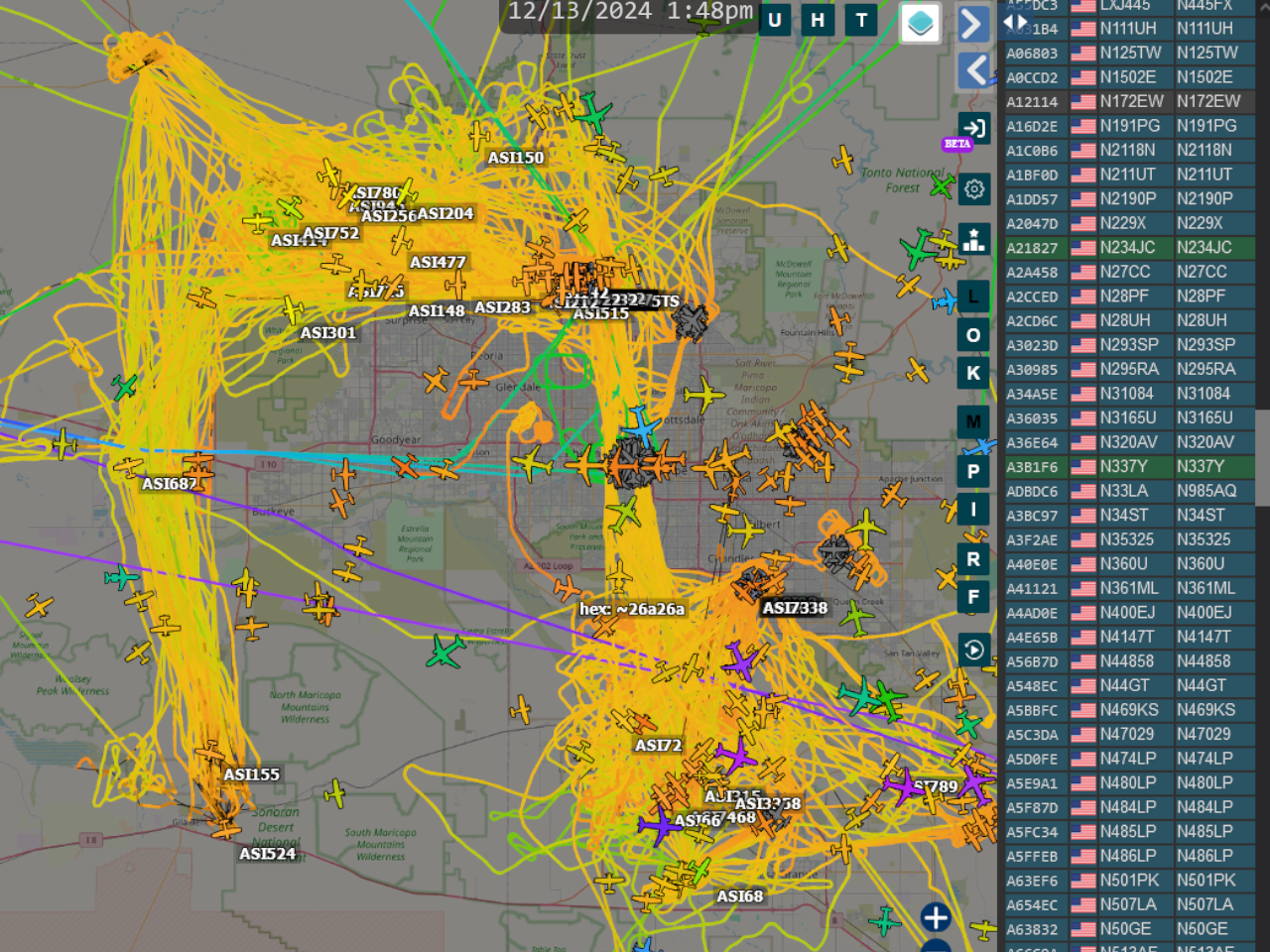Click the USA flag in the N507LA row
Screen dimensions: 1270x952
point(1083,904)
